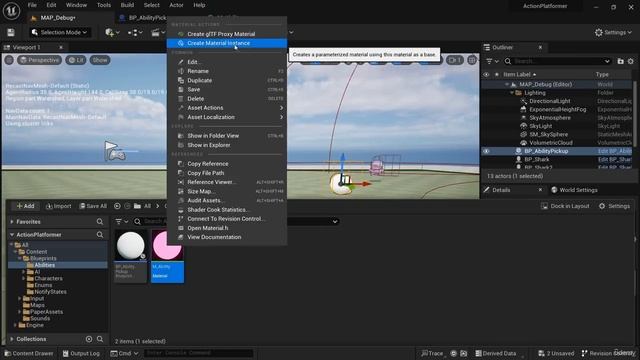Click the Derived Data button
The width and height of the screenshot is (640, 360).
coord(496,353)
